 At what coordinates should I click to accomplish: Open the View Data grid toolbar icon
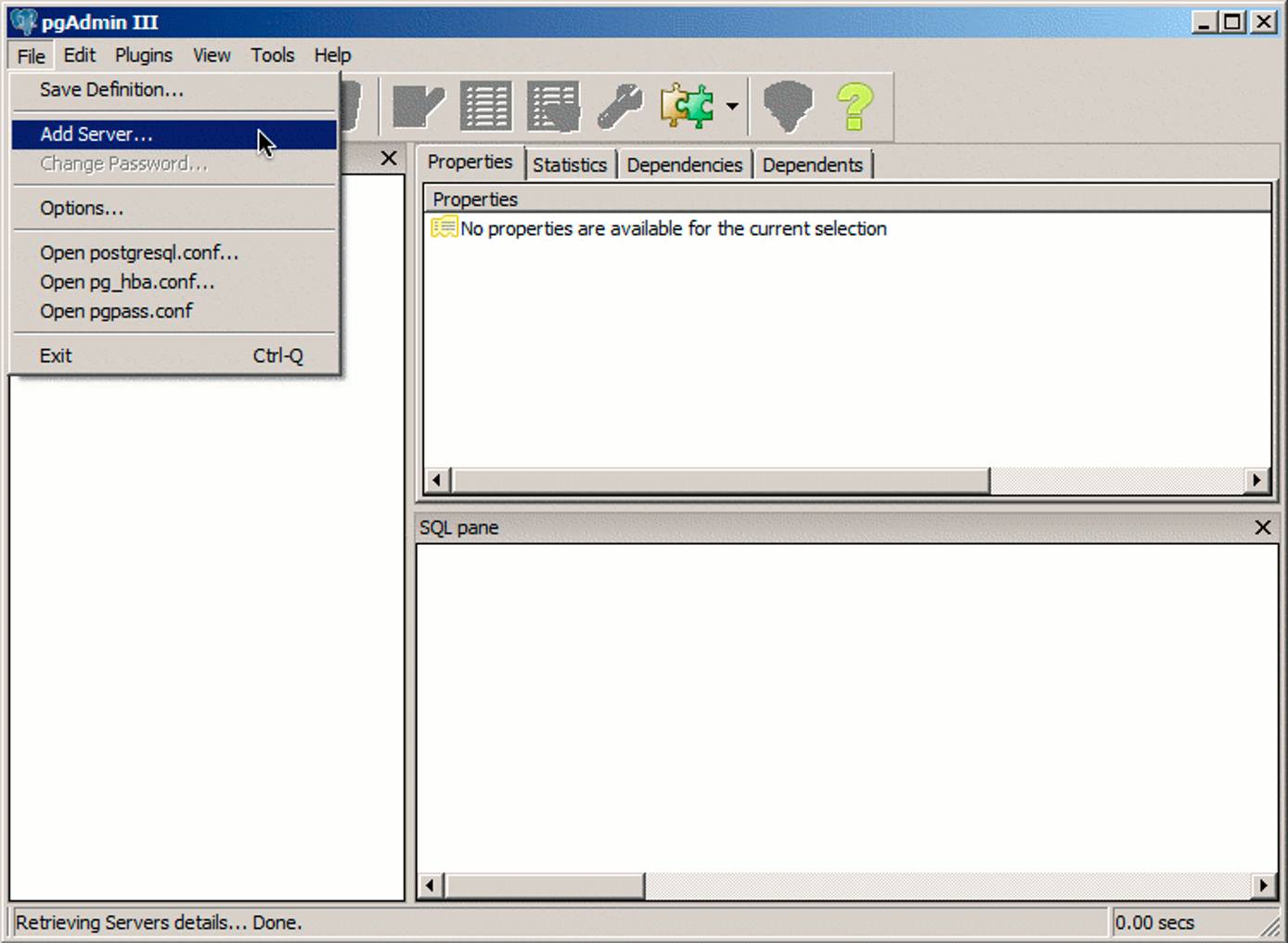click(486, 105)
